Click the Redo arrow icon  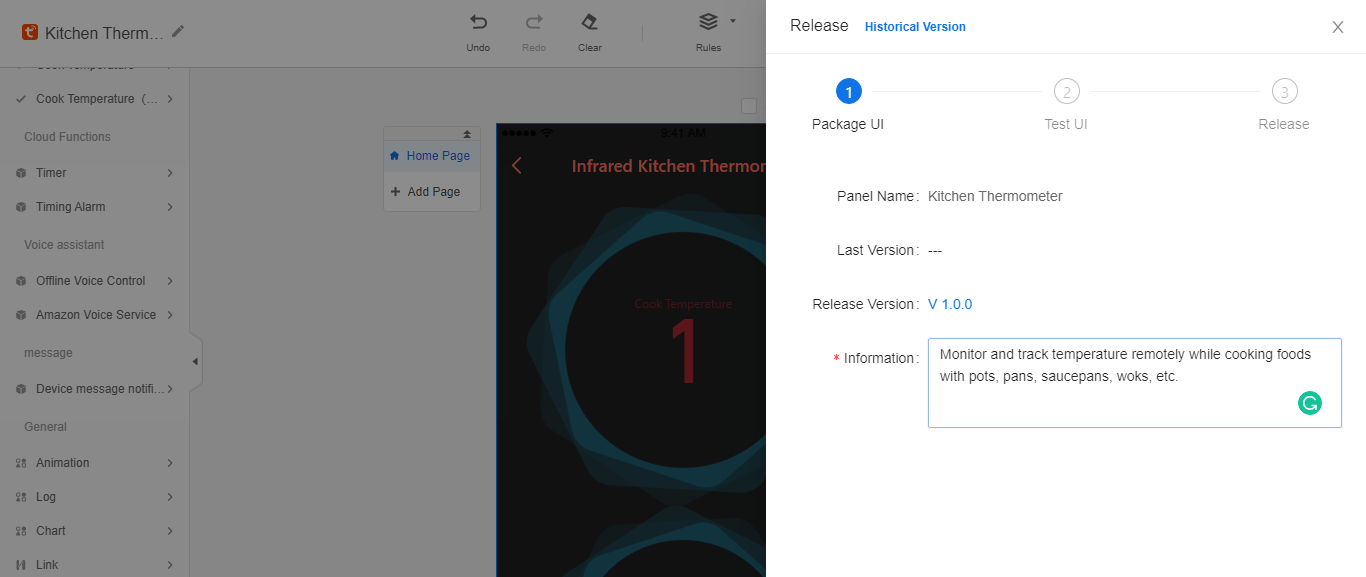tap(534, 22)
